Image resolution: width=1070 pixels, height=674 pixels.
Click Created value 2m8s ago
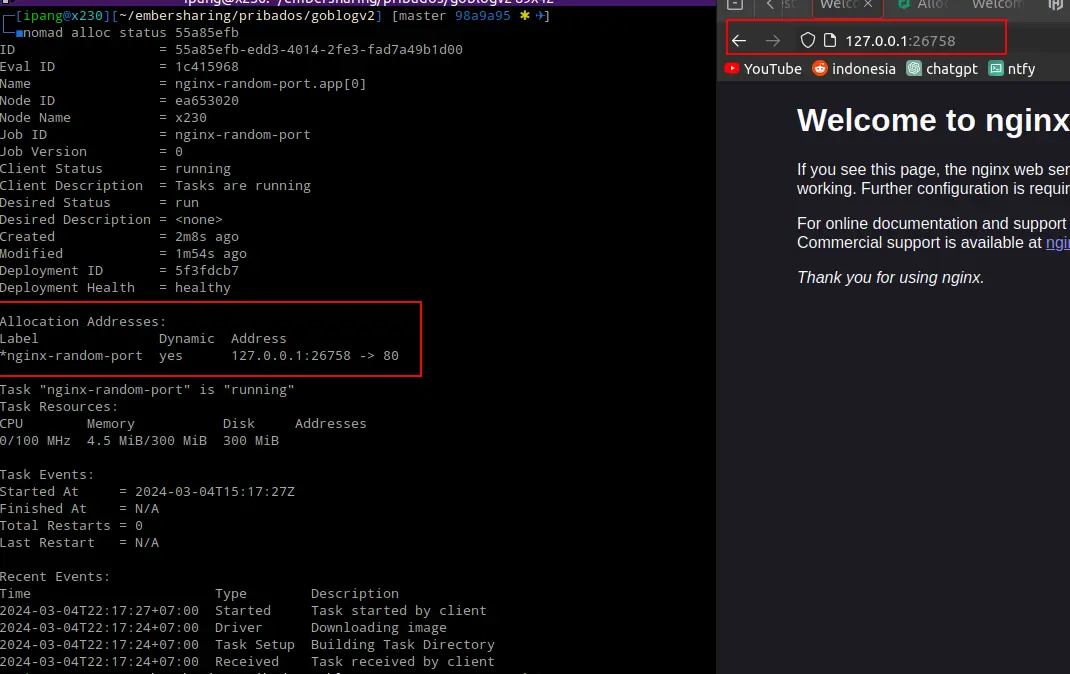click(207, 237)
